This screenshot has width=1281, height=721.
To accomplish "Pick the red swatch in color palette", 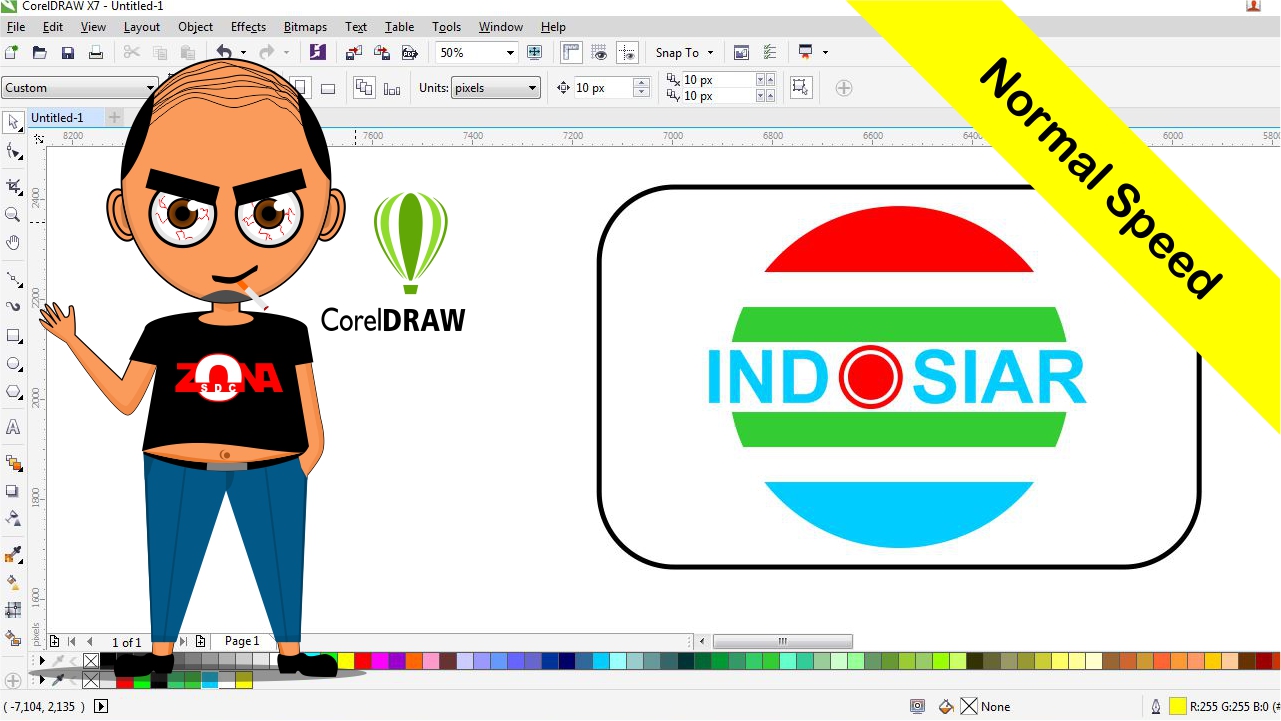I will [x=363, y=661].
